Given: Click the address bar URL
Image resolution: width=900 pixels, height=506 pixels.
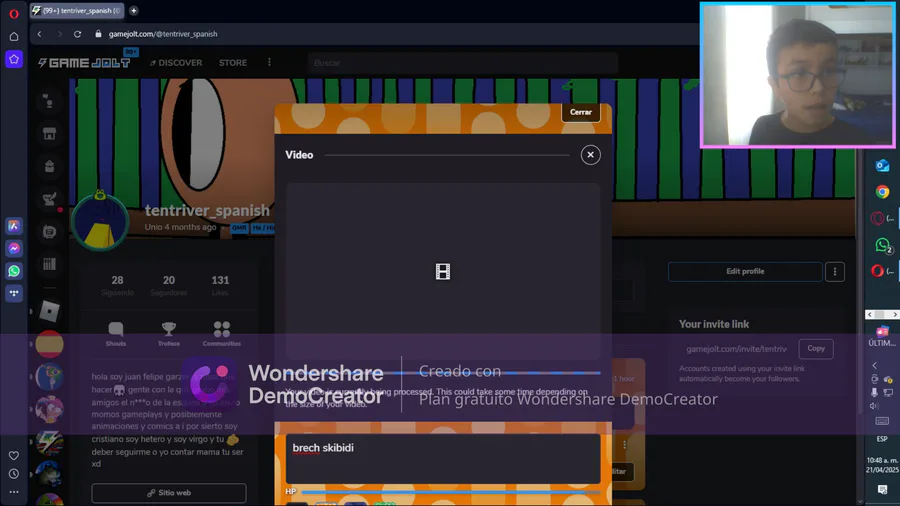Looking at the screenshot, I should pos(163,34).
